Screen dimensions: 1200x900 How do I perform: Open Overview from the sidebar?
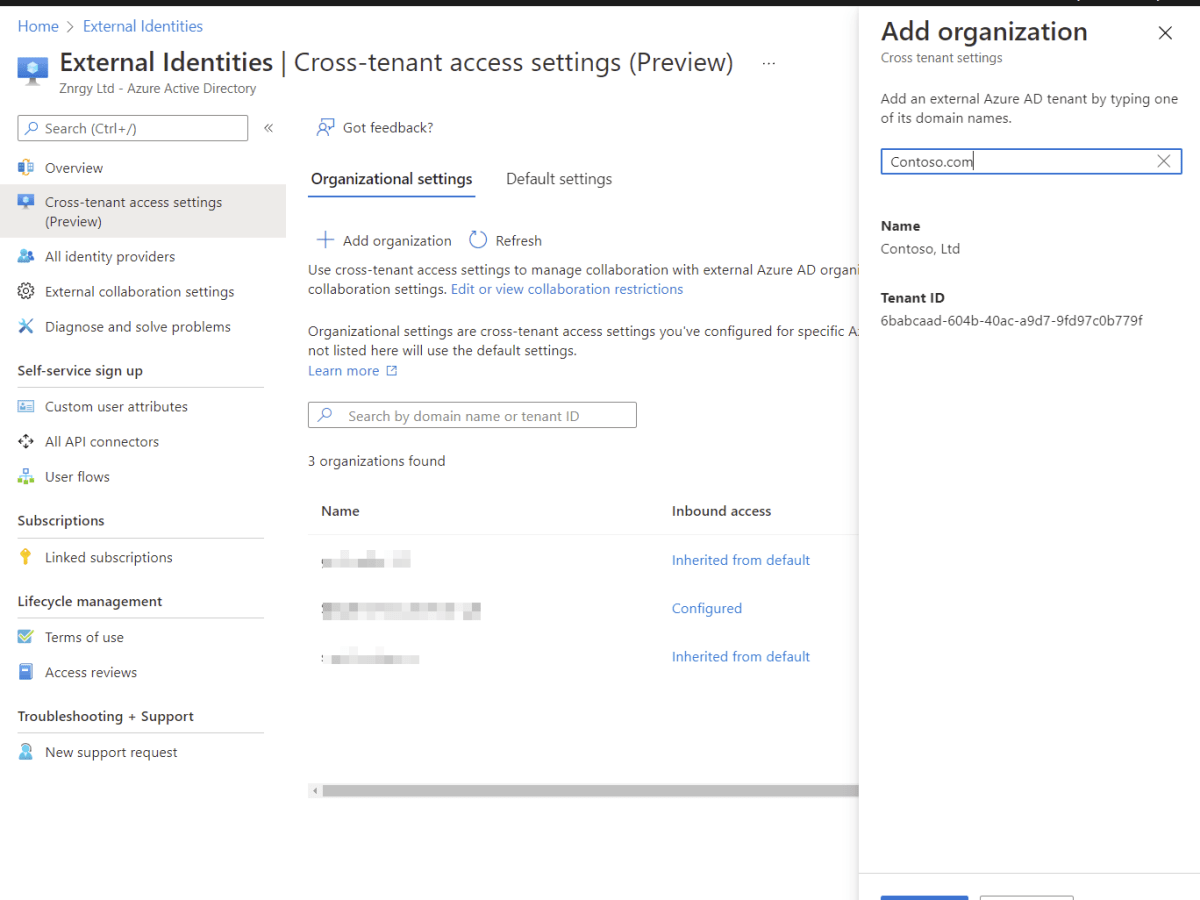(74, 167)
